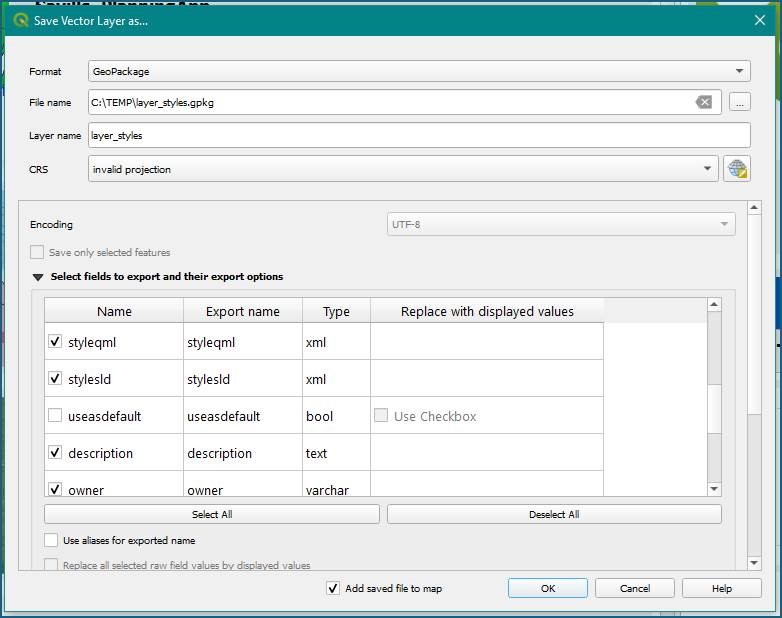782x618 pixels.
Task: Uncheck Add saved file to map
Action: (333, 588)
